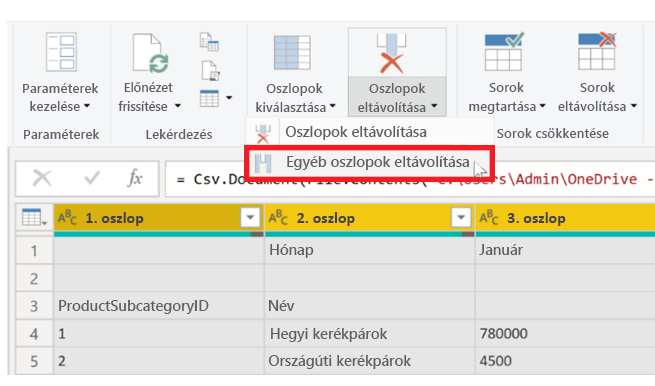This screenshot has width=655, height=386.
Task: Click the Előnézet frissítése refresh icon
Action: click(150, 54)
